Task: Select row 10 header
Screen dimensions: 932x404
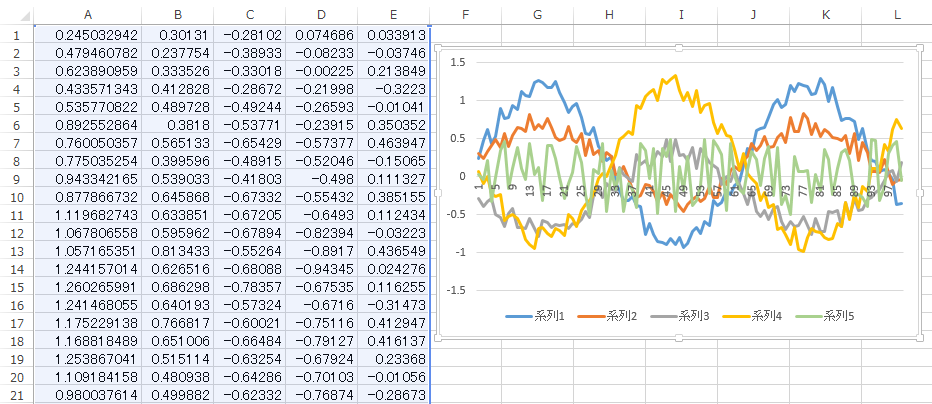Action: tap(16, 197)
